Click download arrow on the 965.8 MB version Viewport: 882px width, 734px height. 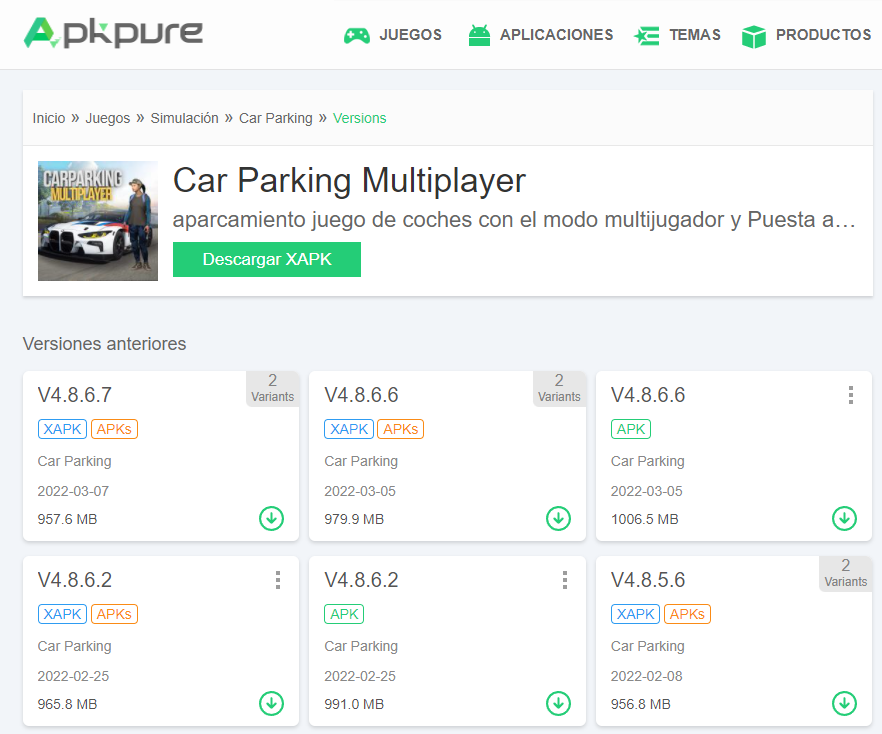click(x=271, y=703)
